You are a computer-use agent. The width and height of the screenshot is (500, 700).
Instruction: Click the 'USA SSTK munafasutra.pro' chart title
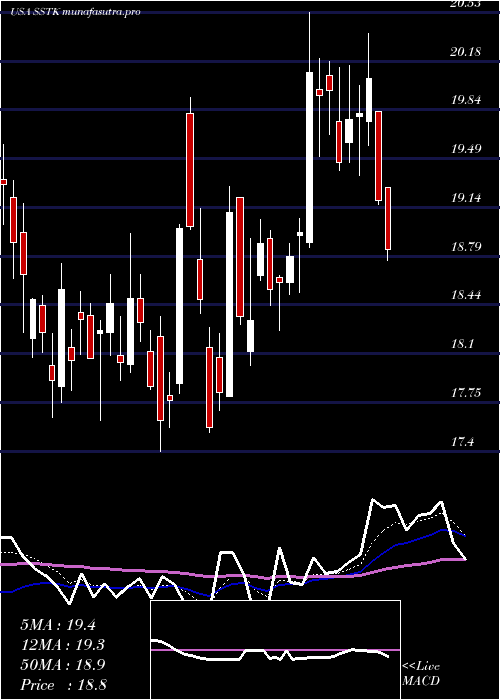pyautogui.click(x=75, y=12)
